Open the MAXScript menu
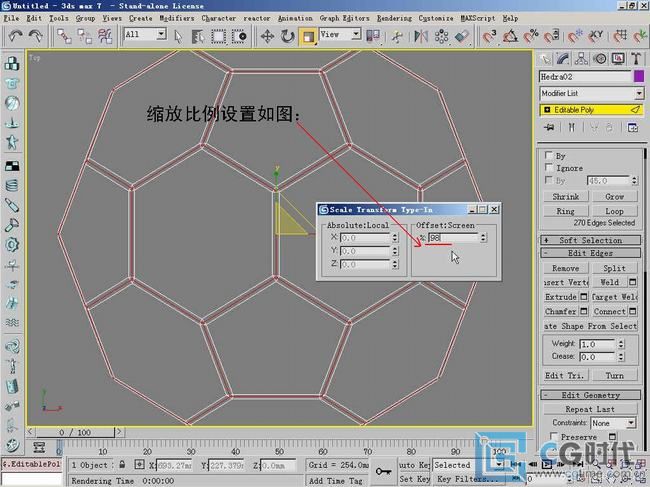Screen dimensions: 650x487 (478, 18)
